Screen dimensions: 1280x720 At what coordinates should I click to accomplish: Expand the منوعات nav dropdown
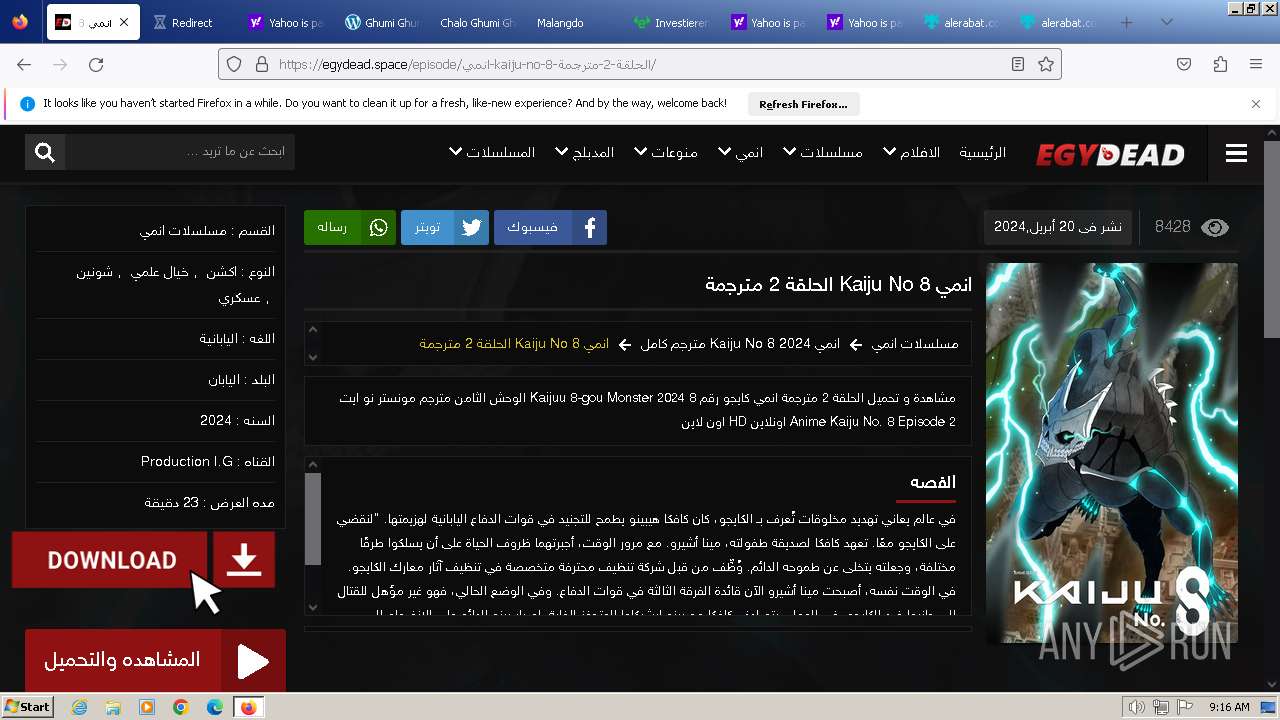click(x=665, y=152)
